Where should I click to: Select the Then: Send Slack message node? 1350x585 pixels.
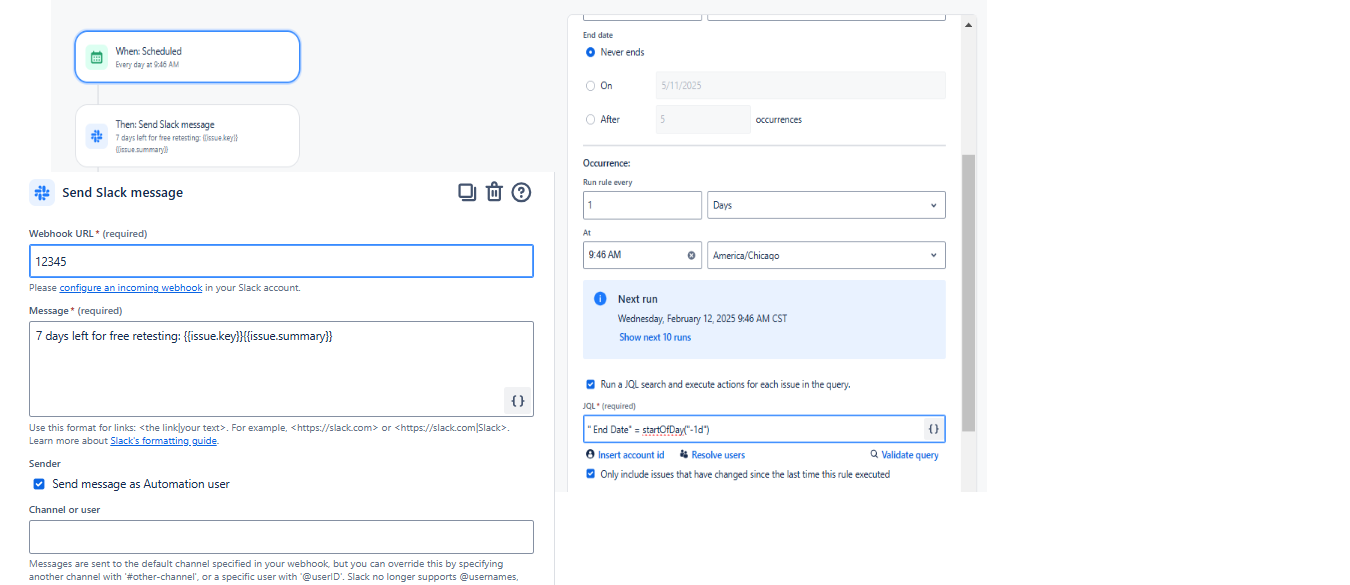tap(187, 136)
